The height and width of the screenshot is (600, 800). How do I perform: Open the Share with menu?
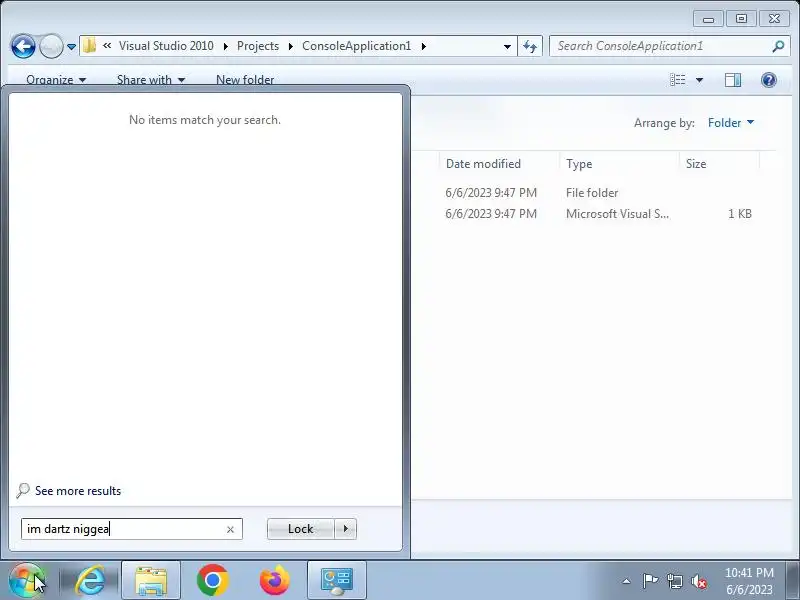pyautogui.click(x=151, y=80)
